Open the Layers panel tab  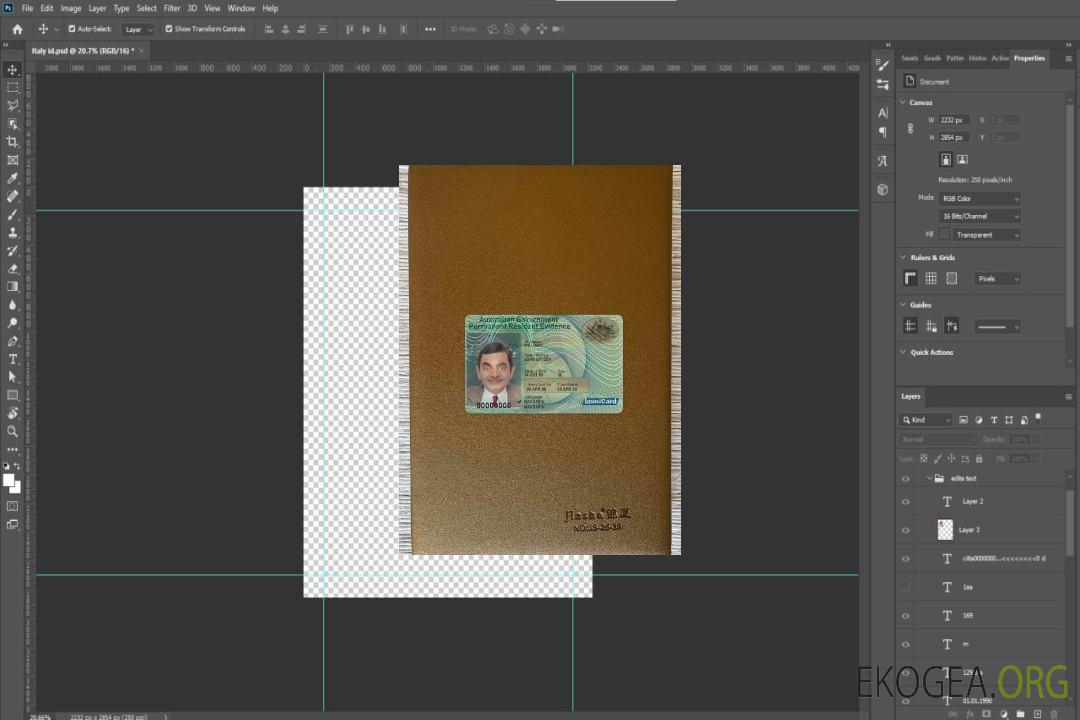point(911,396)
